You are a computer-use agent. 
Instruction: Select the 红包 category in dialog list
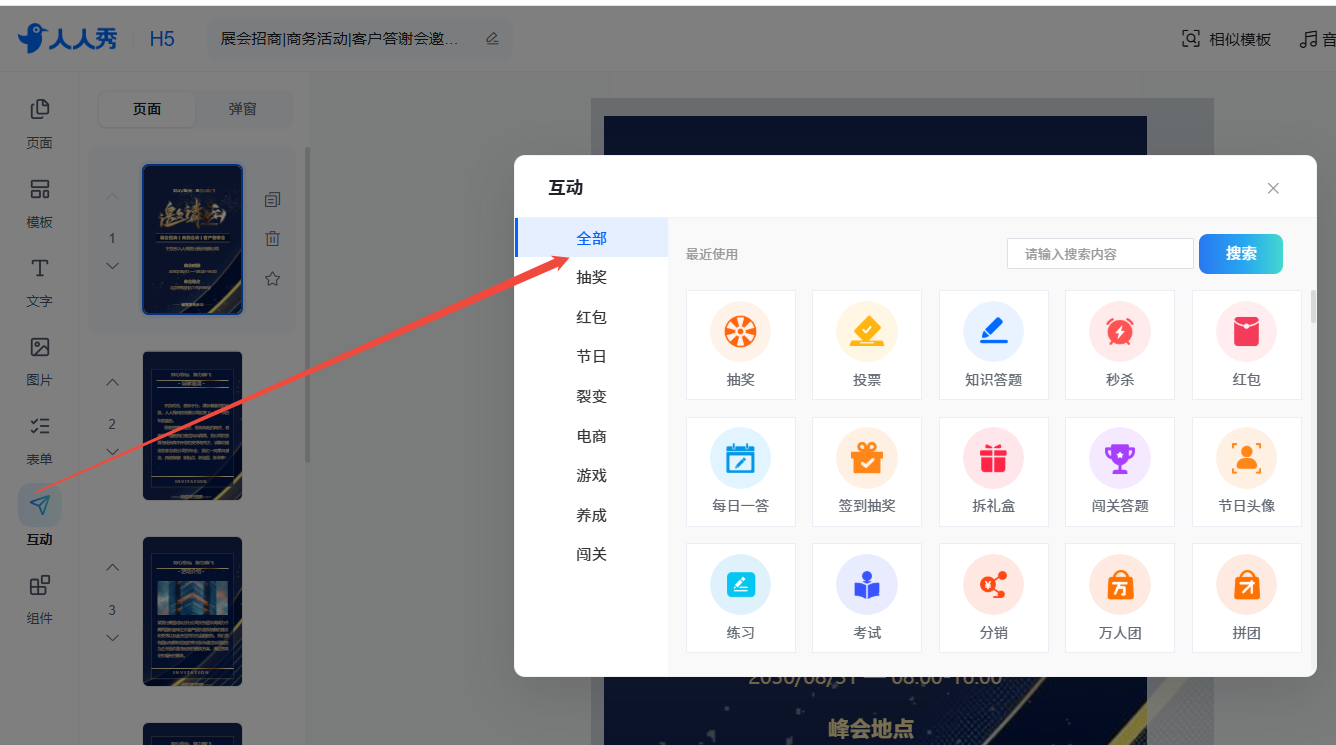point(592,317)
